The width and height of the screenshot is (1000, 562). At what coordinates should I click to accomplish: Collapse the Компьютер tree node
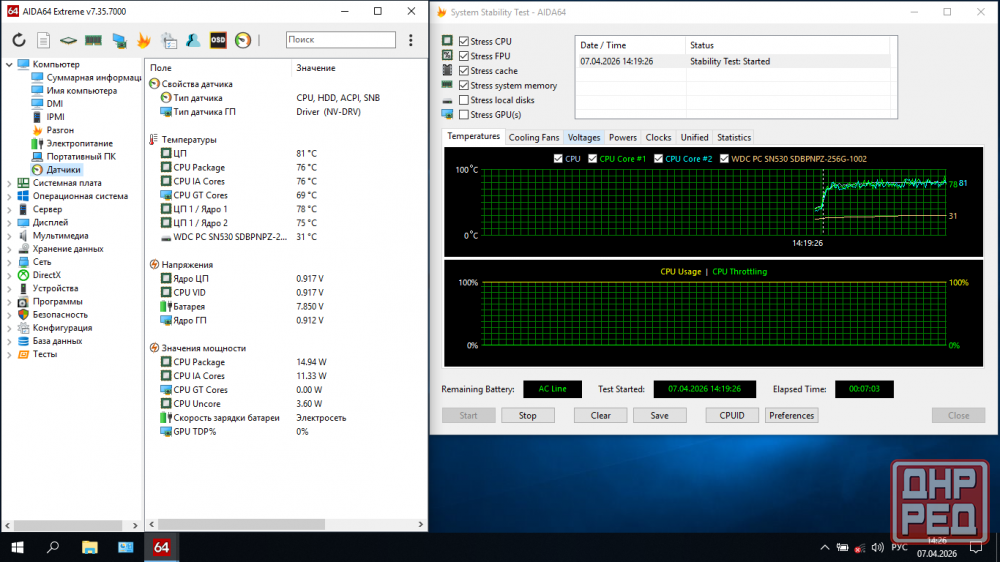click(x=9, y=64)
